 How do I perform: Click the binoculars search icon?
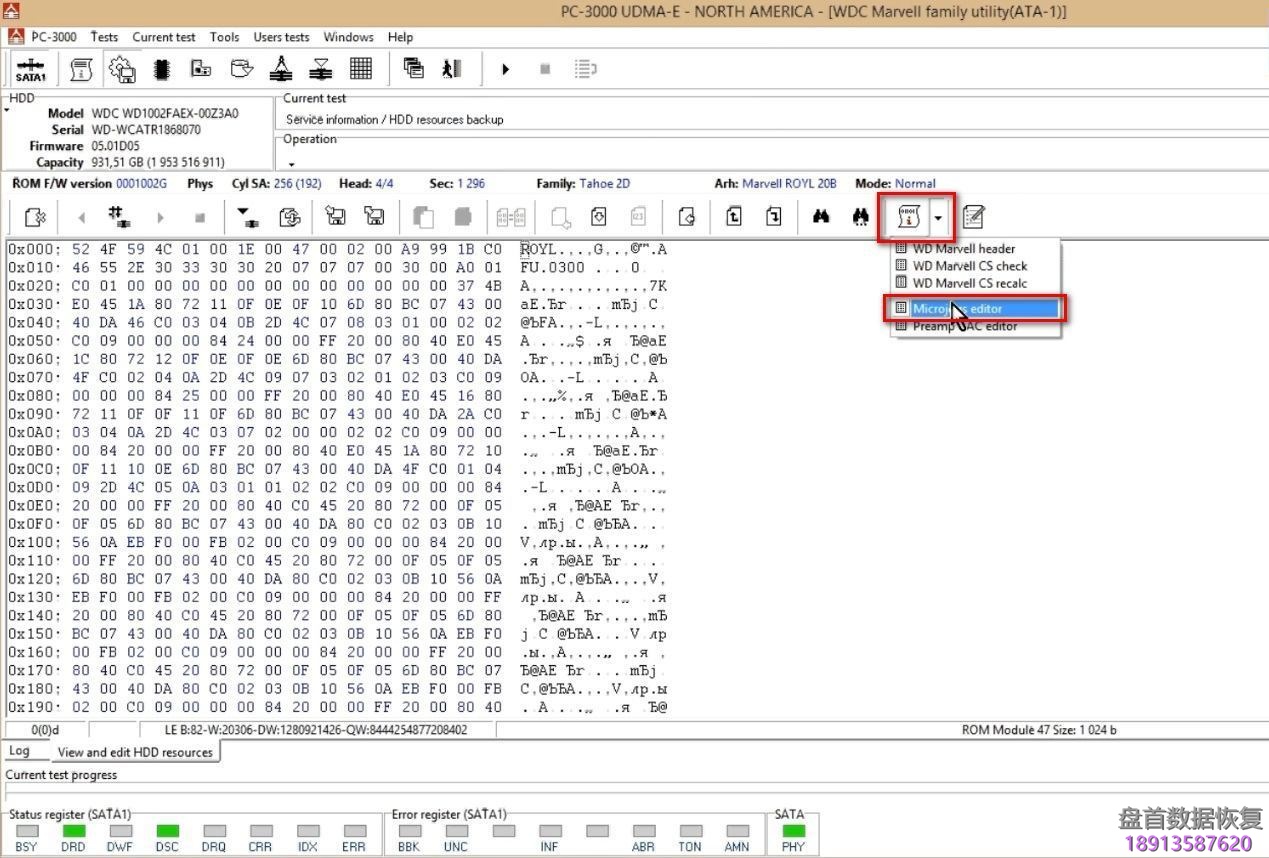point(821,217)
